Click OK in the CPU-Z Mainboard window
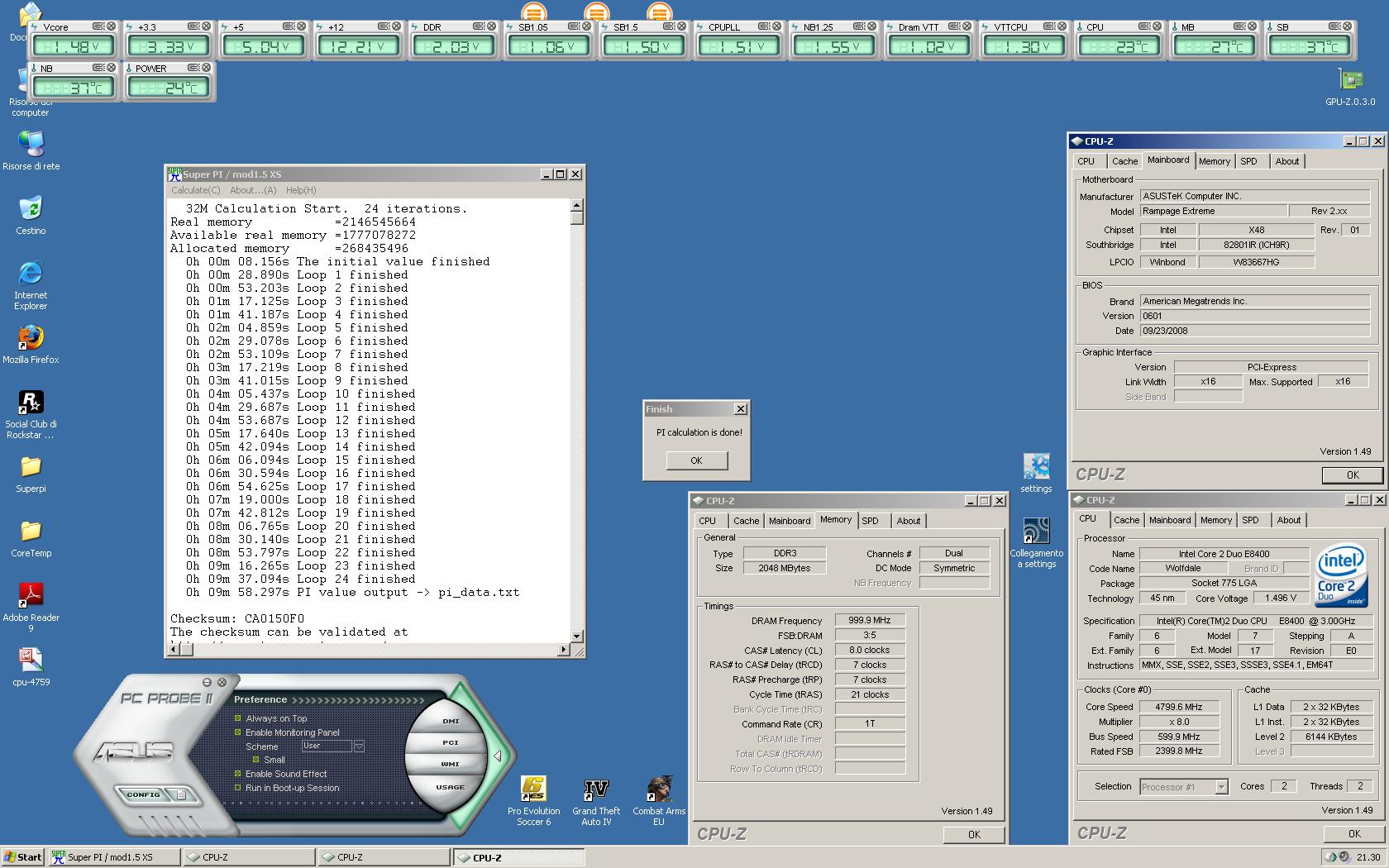This screenshot has height=868, width=1389. [x=1353, y=475]
